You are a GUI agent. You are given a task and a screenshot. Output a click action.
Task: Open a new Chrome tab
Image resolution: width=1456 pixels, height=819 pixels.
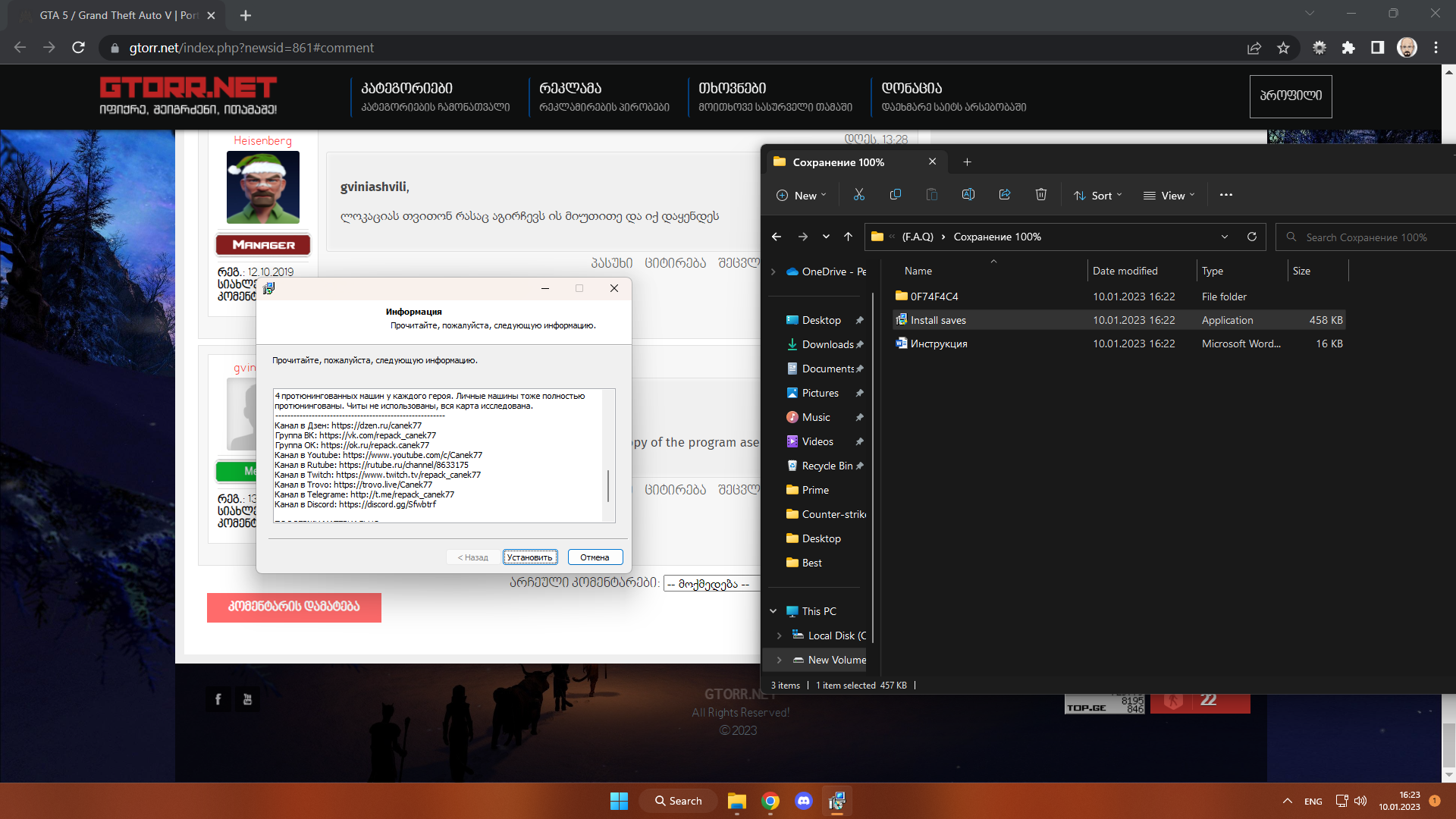(246, 15)
